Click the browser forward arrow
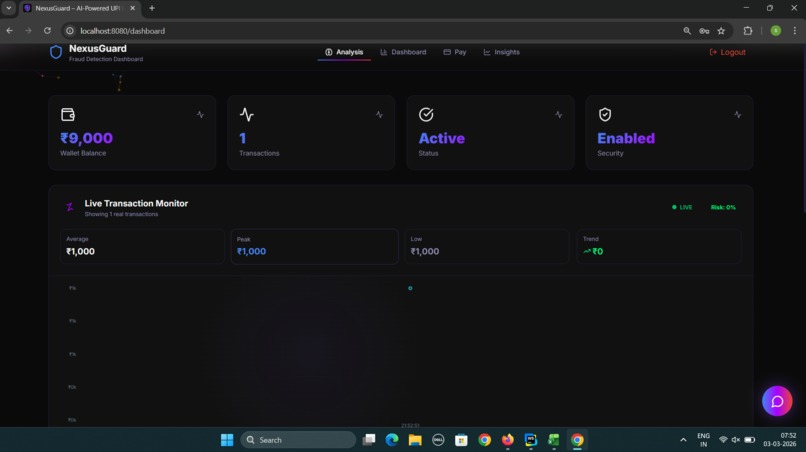Viewport: 806px width, 452px height. 28,31
